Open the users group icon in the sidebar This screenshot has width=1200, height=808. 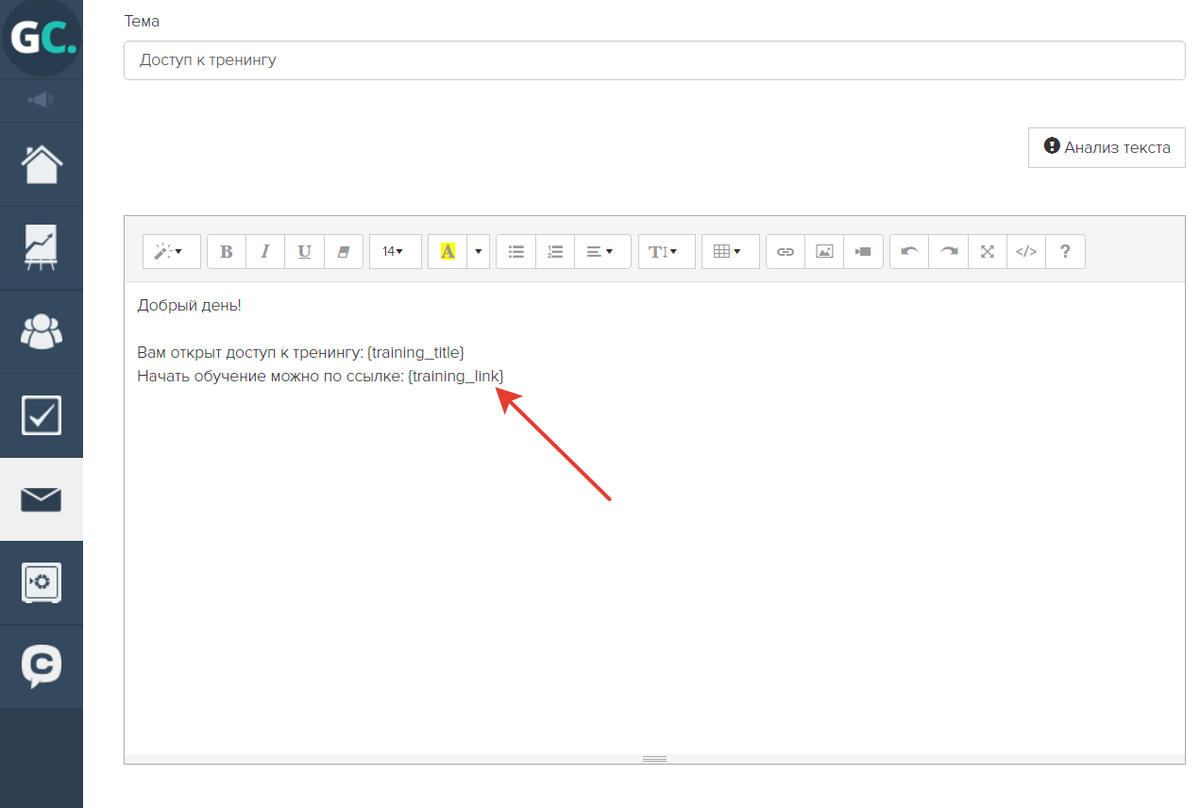(41, 332)
